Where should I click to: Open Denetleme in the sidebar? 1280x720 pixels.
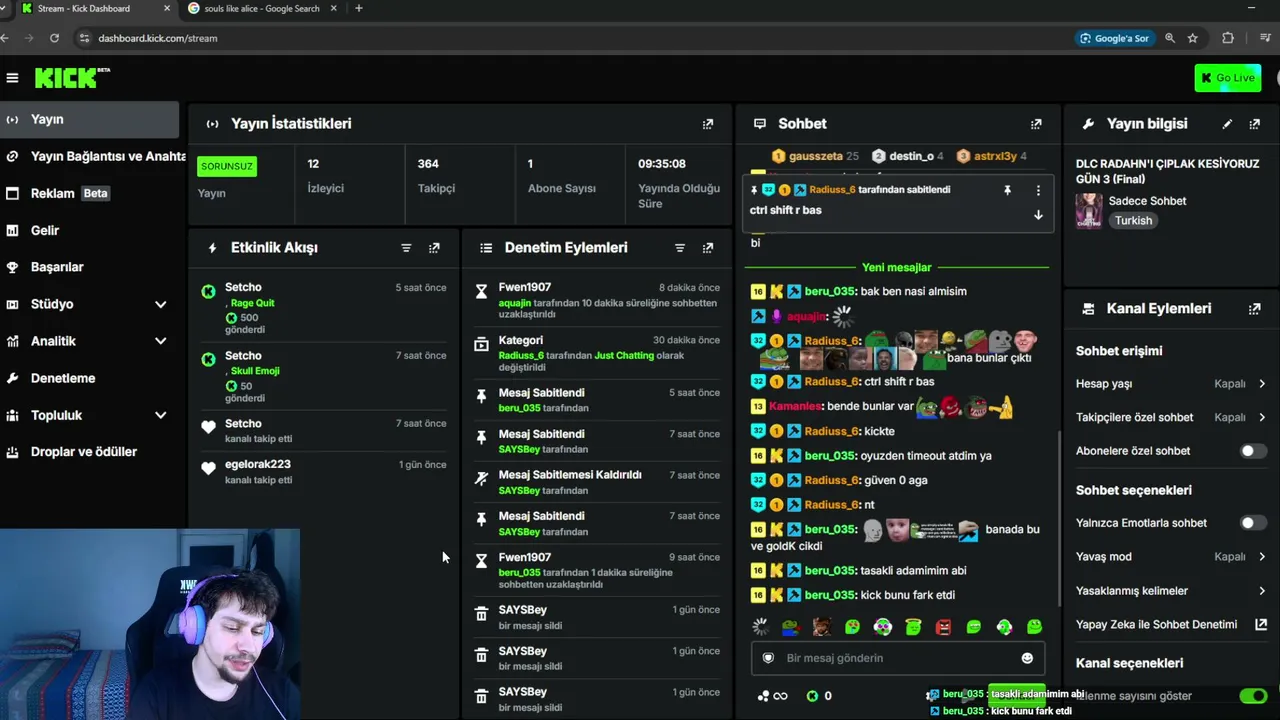[89, 378]
